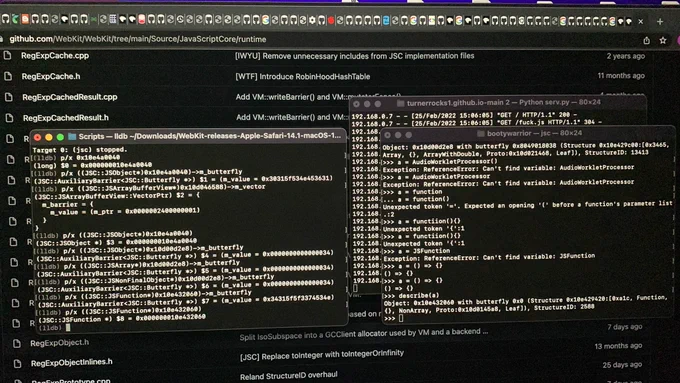Image resolution: width=680 pixels, height=383 pixels.
Task: Click file icon beside RegExpCachedResult.cpp
Action: point(9,97)
